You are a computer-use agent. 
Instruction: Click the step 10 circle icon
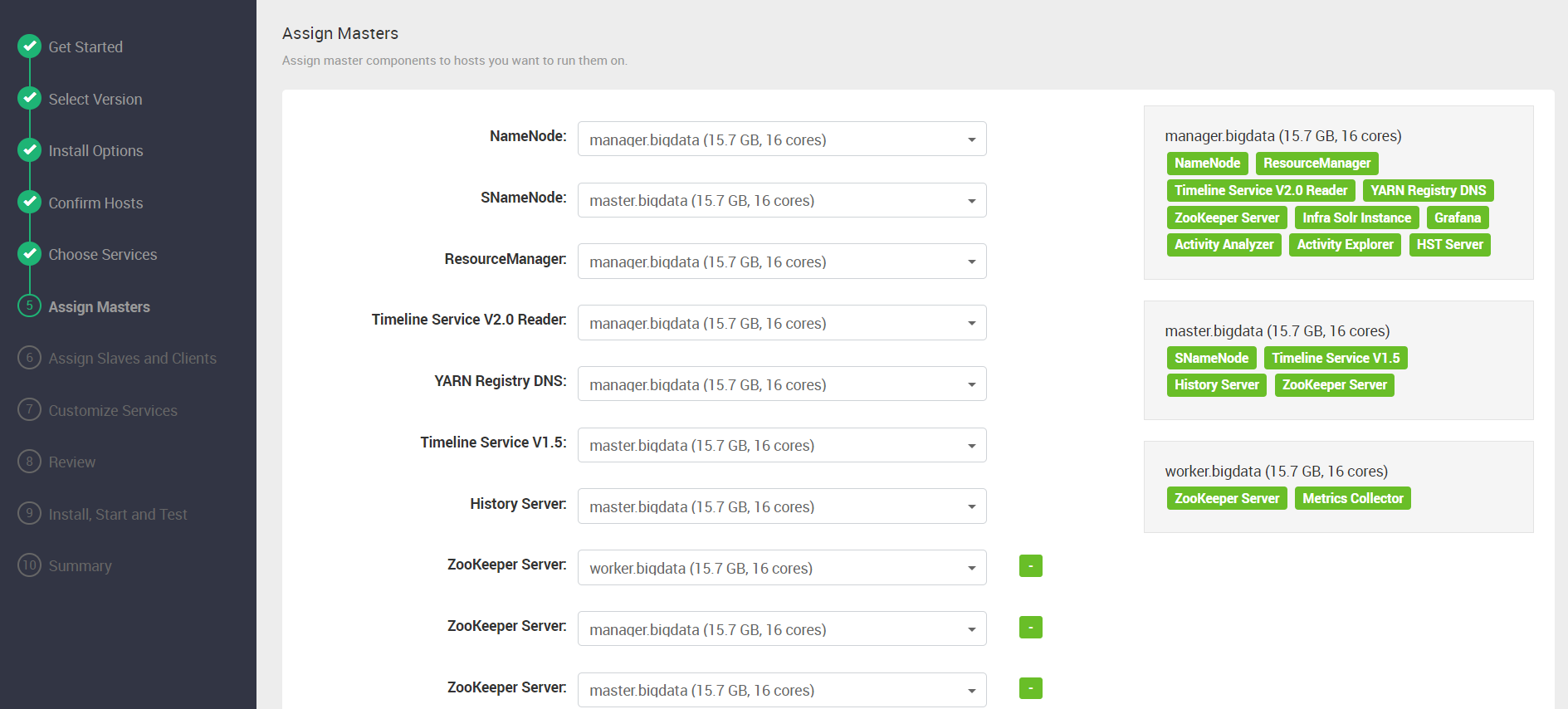30,565
